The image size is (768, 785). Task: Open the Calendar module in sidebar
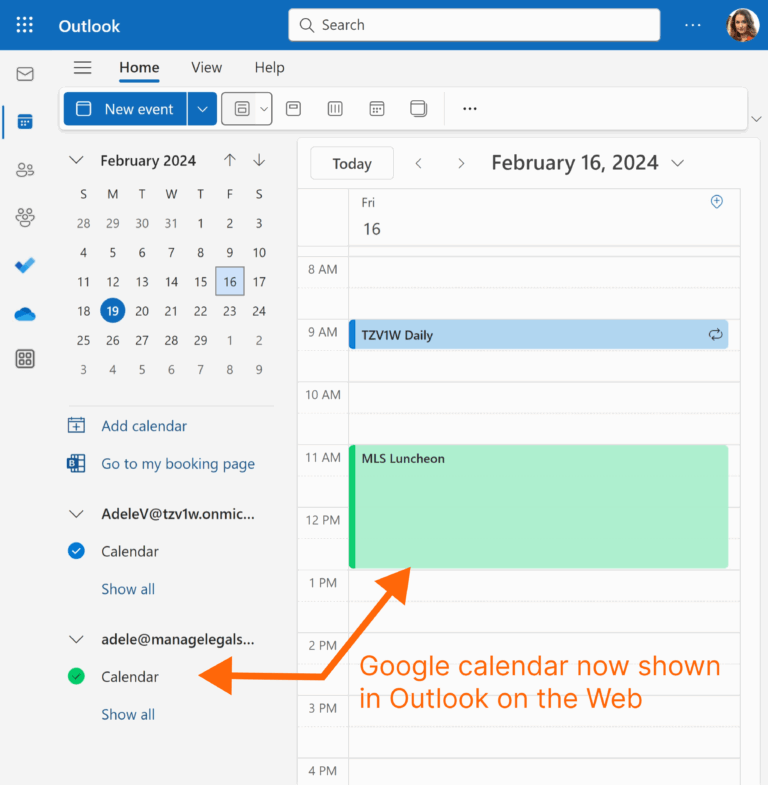25,121
